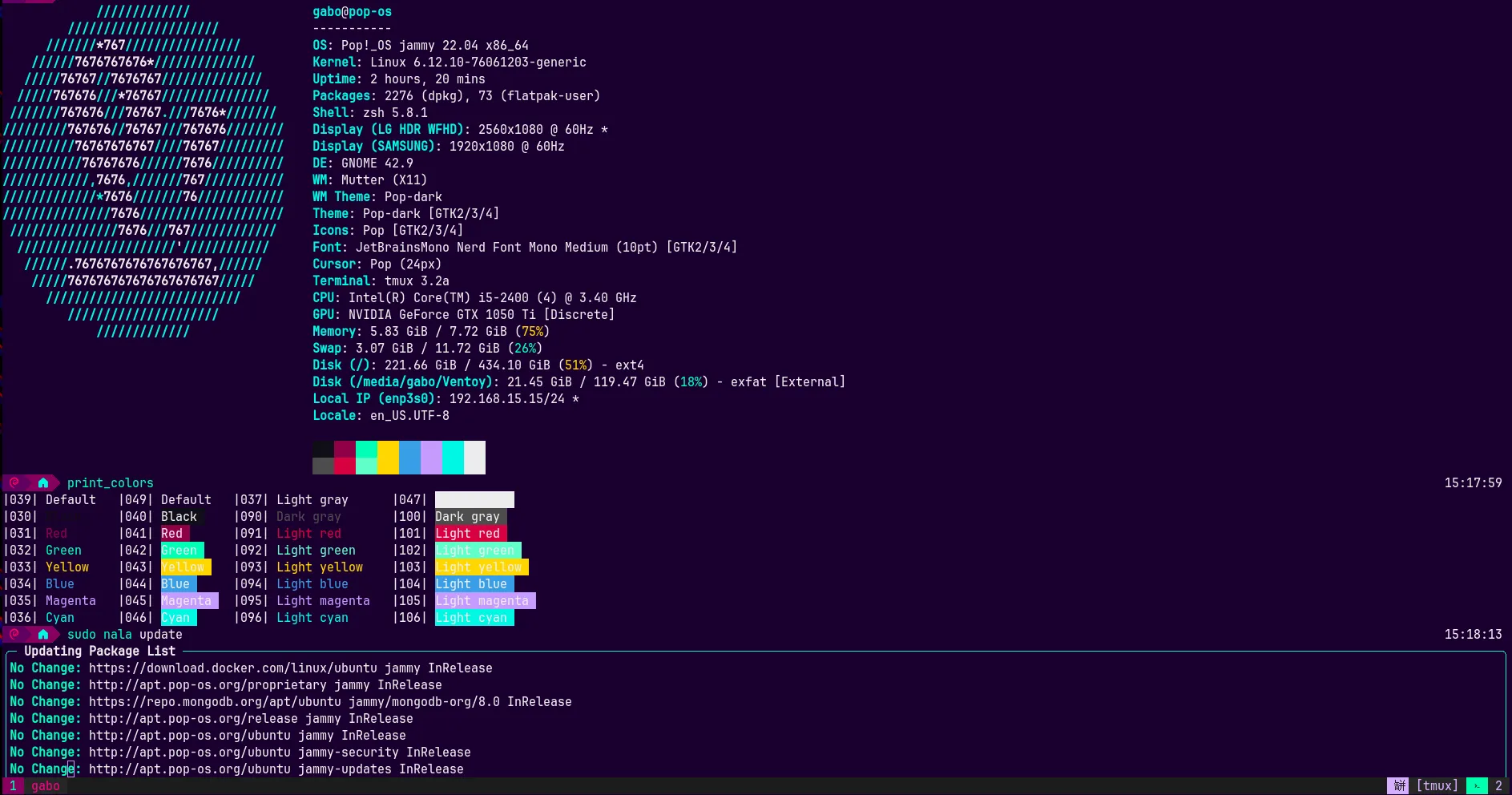The height and width of the screenshot is (795, 1512).
Task: Click the gabo@pop-os title text
Action: pyautogui.click(x=352, y=11)
